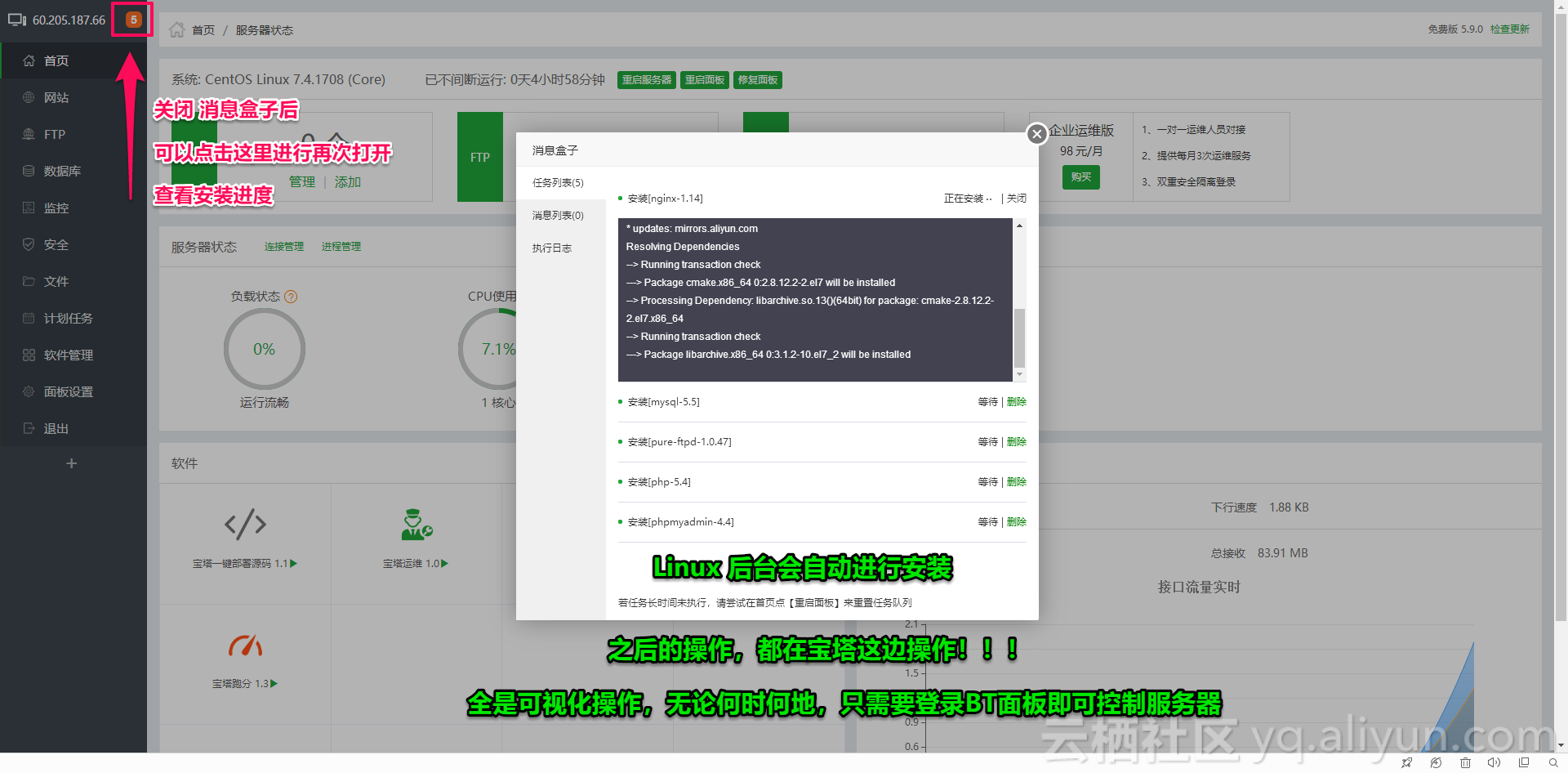Close the 消息盒子 dialog with X
Image resolution: width=1568 pixels, height=773 pixels.
pyautogui.click(x=1037, y=134)
